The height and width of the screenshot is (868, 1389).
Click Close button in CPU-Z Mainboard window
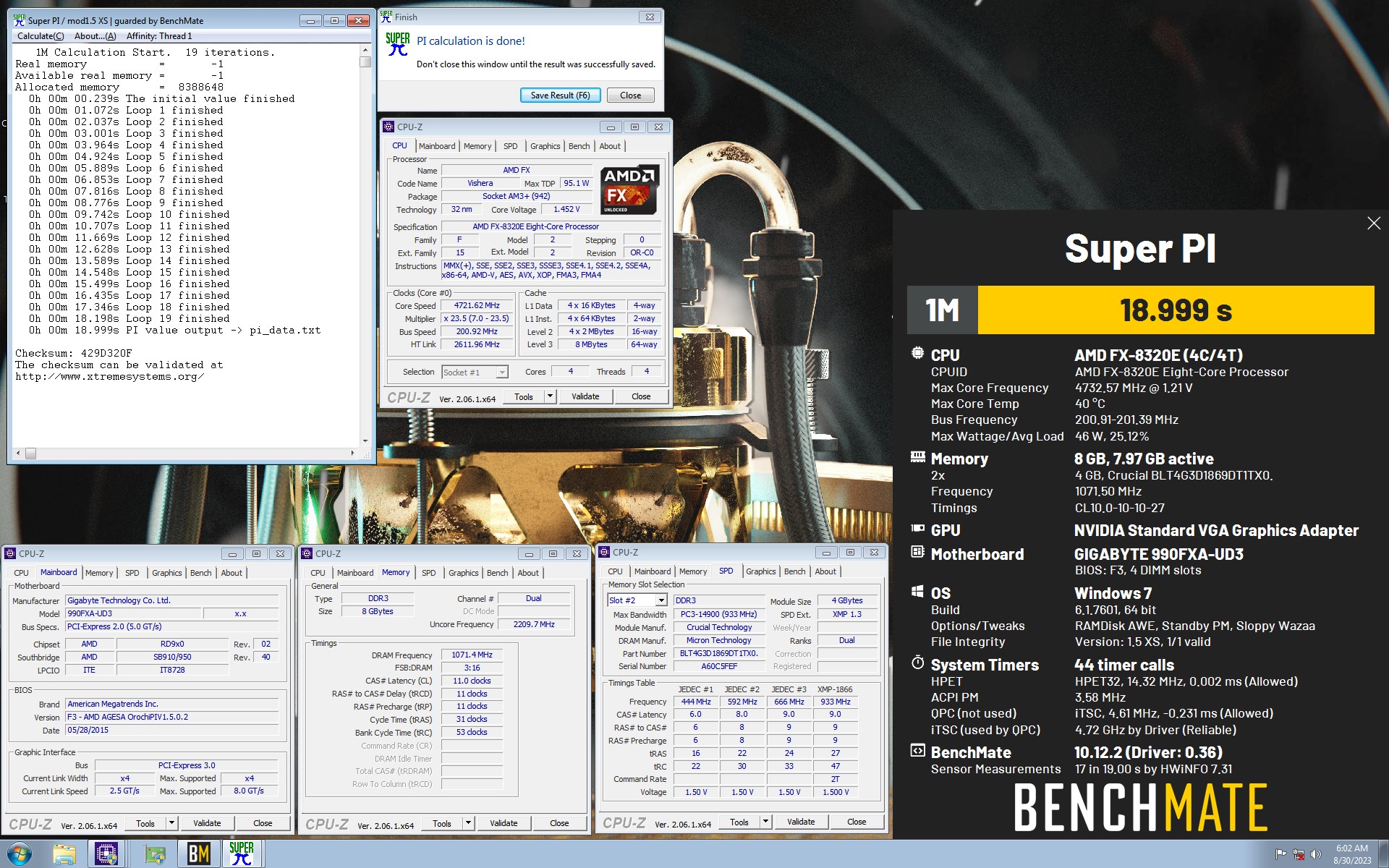pyautogui.click(x=263, y=823)
